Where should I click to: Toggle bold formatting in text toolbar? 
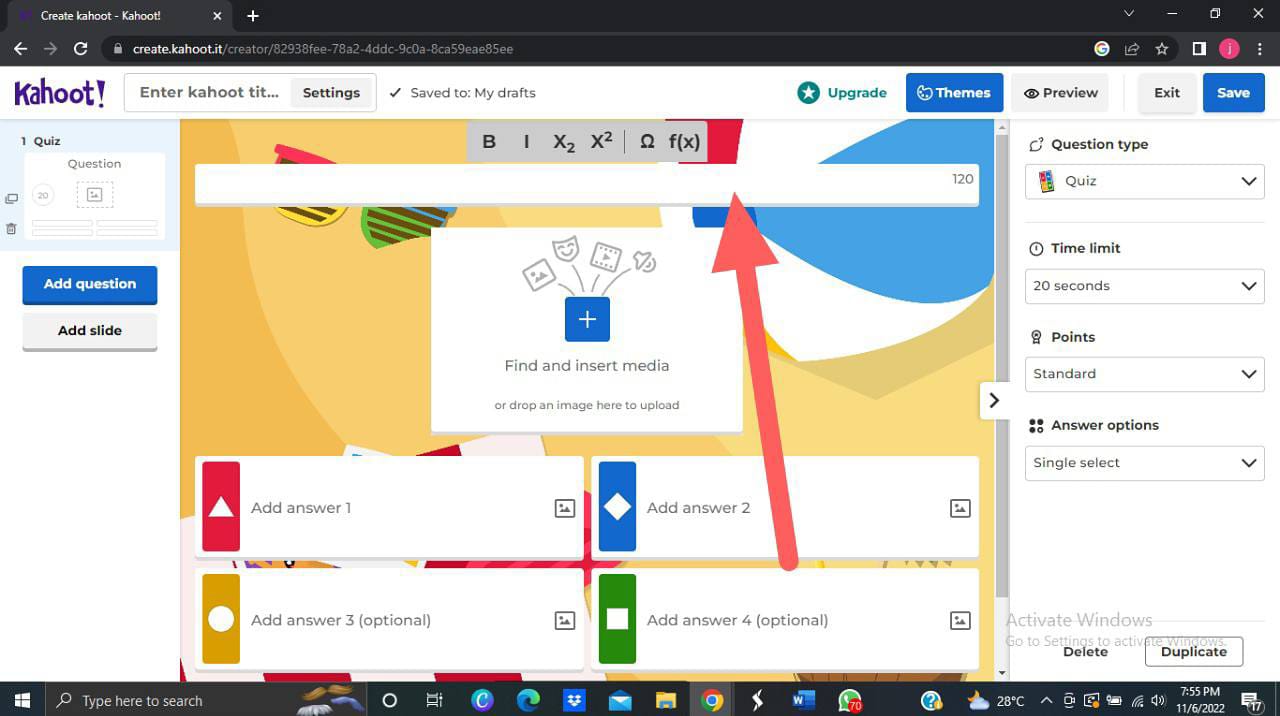489,142
